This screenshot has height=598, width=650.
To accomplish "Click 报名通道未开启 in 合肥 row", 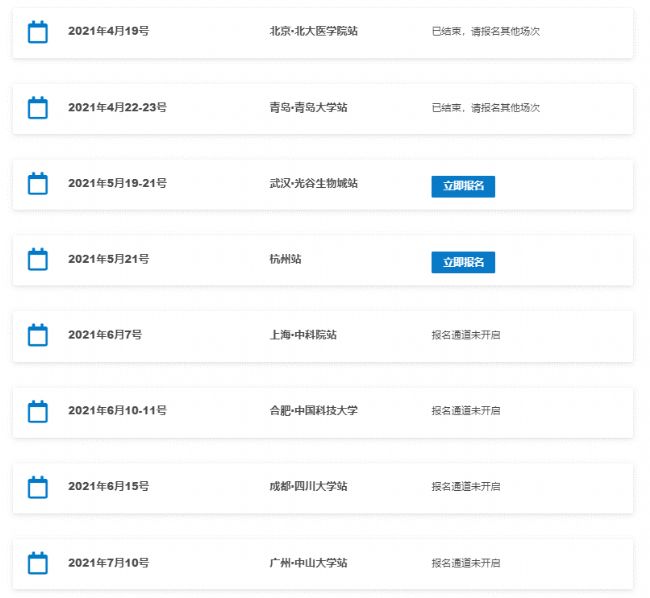I will 466,411.
